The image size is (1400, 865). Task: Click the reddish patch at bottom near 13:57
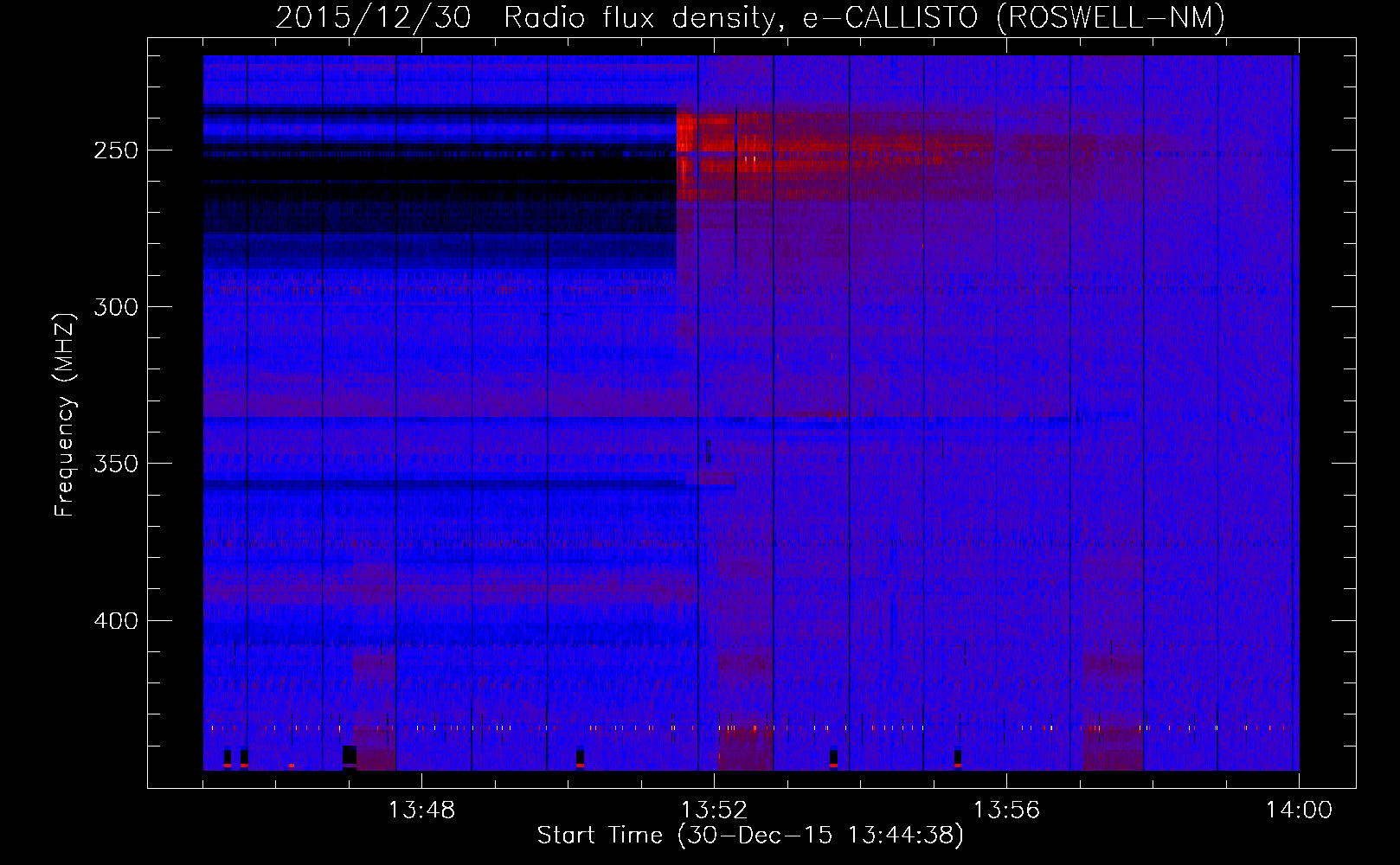1113,748
